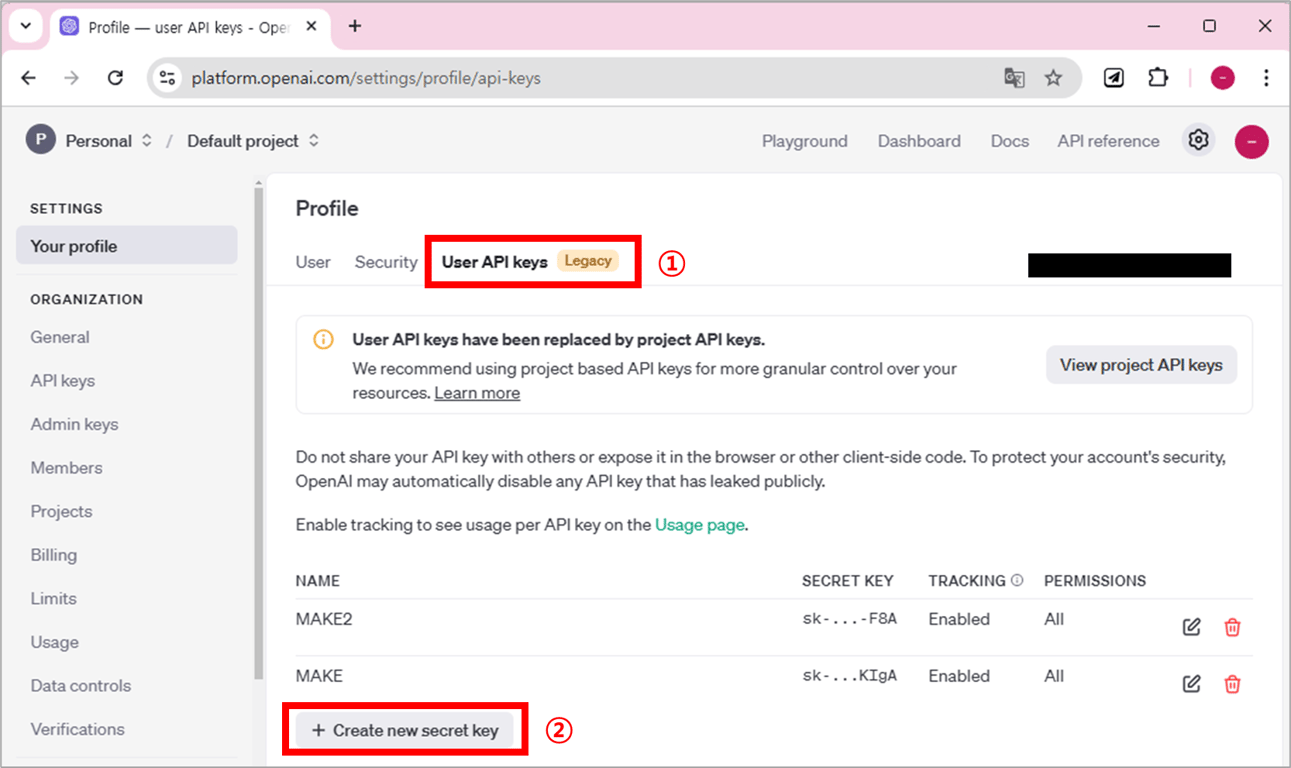Open Limits in the sidebar

click(53, 598)
